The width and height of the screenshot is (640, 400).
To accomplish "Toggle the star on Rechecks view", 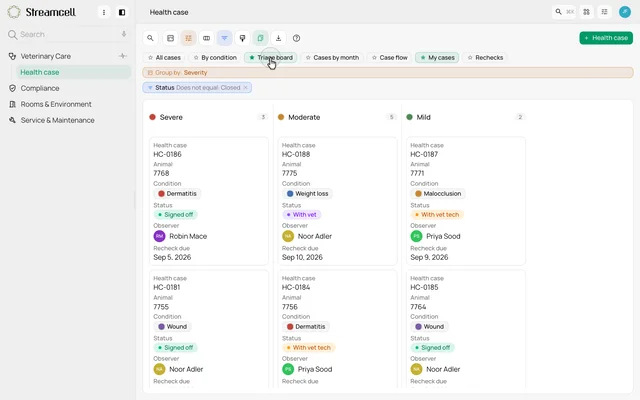I will (x=470, y=58).
